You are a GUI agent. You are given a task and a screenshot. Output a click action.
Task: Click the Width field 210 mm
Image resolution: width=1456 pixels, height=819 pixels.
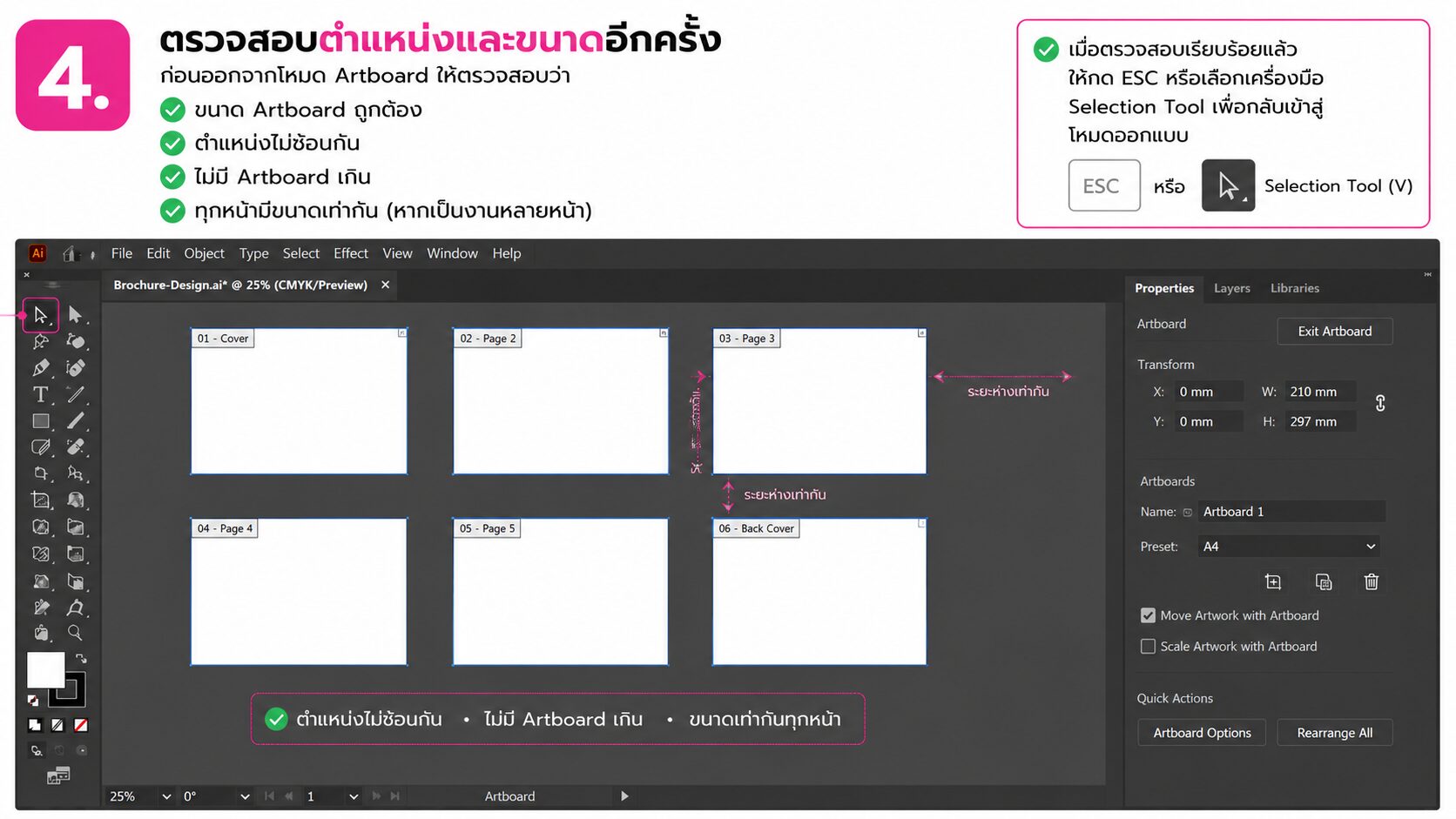pos(1319,392)
